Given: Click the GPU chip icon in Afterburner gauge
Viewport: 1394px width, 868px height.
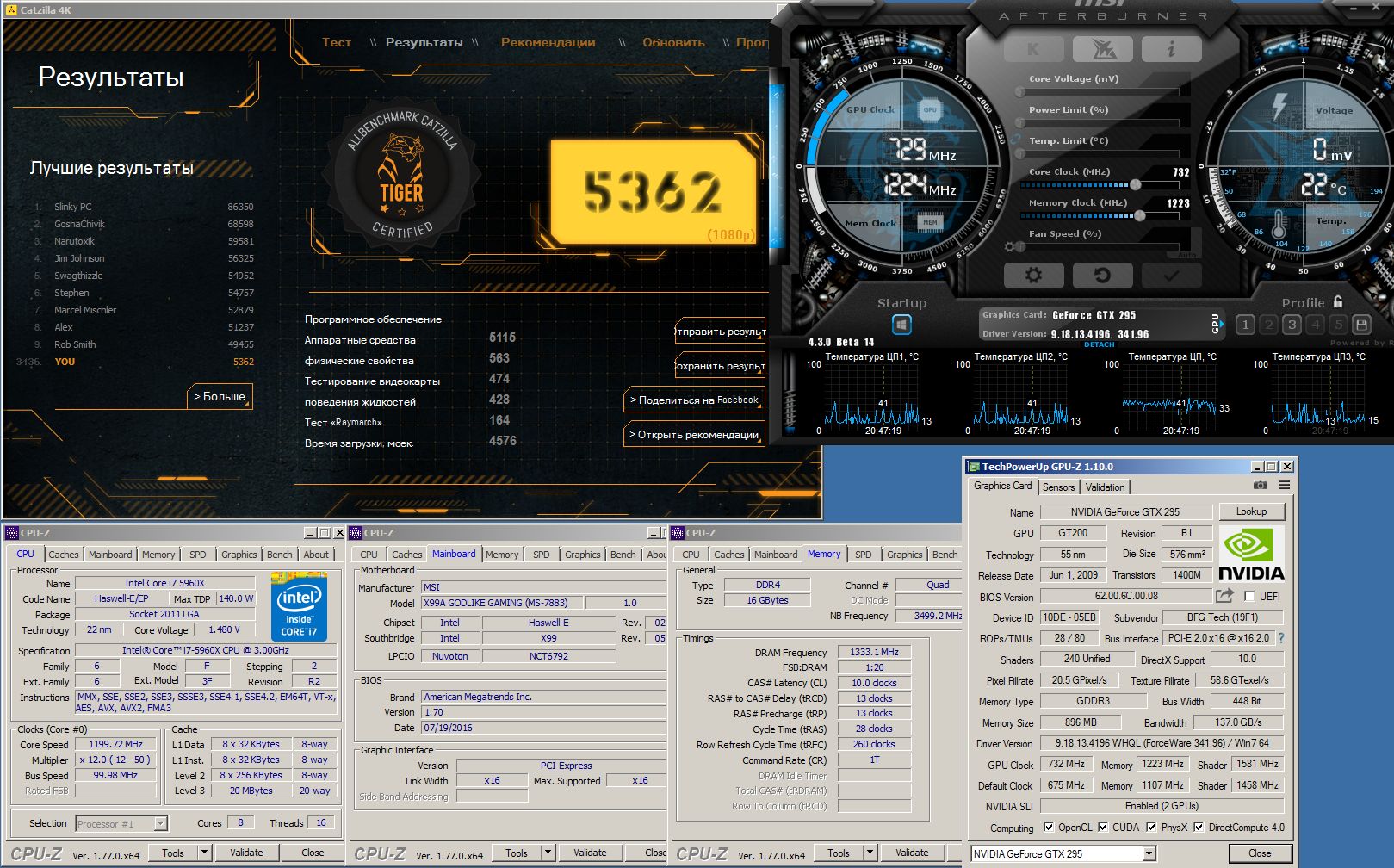Looking at the screenshot, I should pyautogui.click(x=930, y=109).
